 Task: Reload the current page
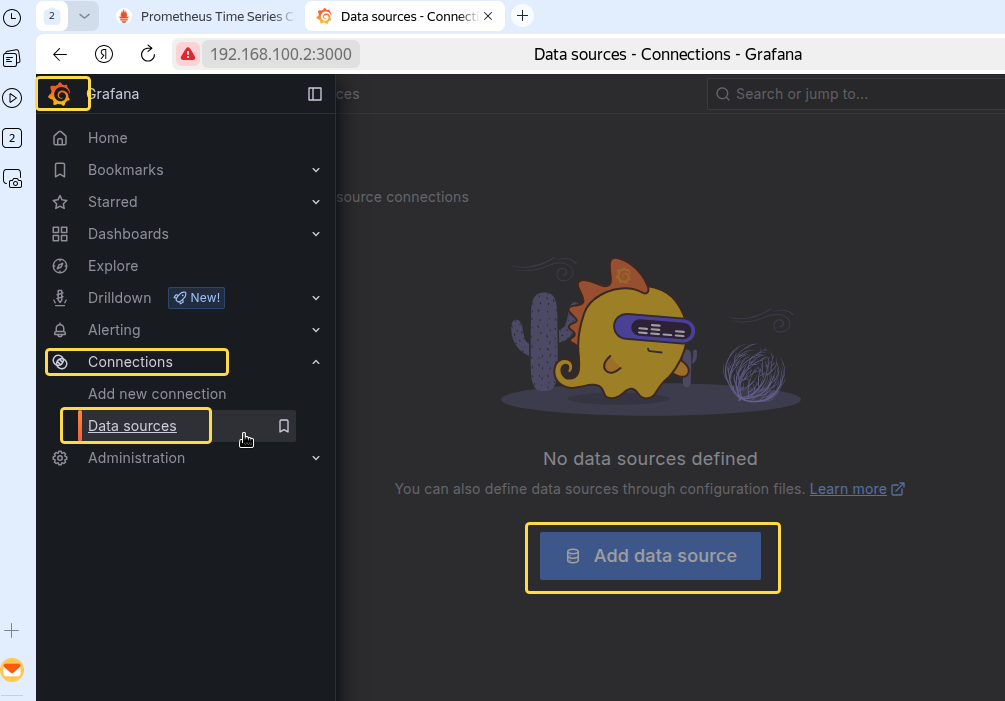point(148,54)
